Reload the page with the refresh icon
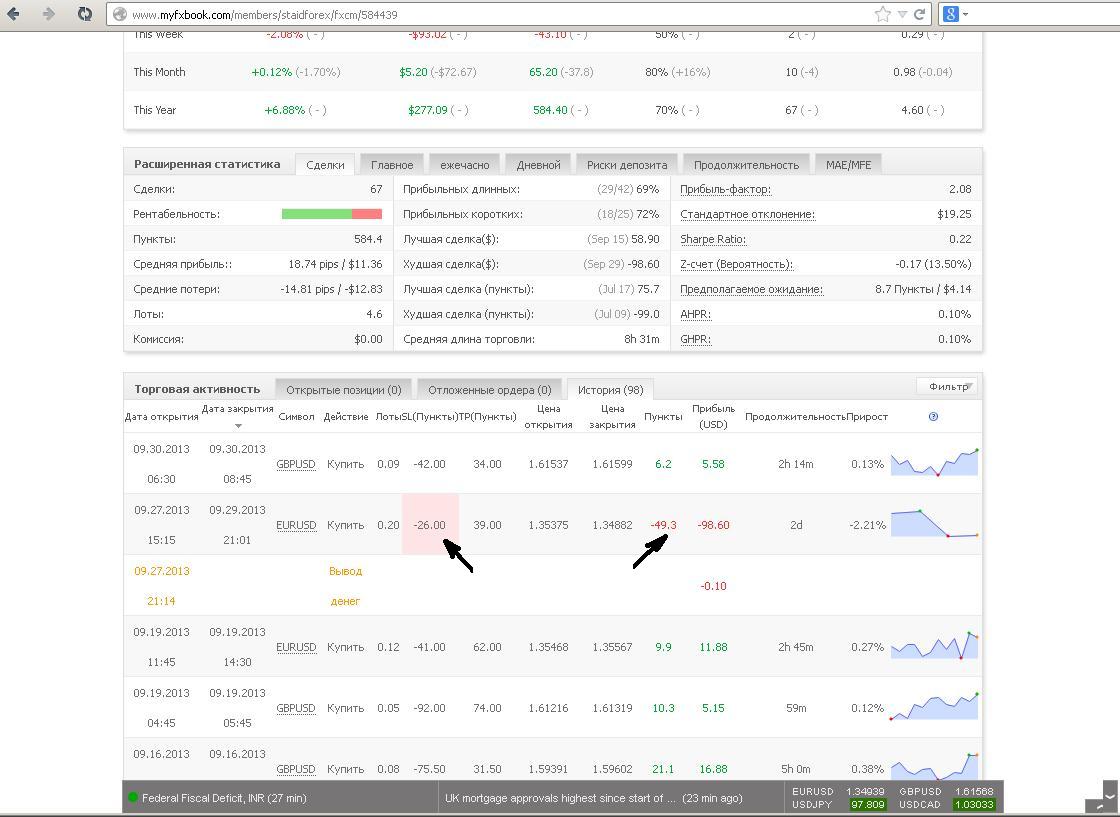 coord(85,14)
